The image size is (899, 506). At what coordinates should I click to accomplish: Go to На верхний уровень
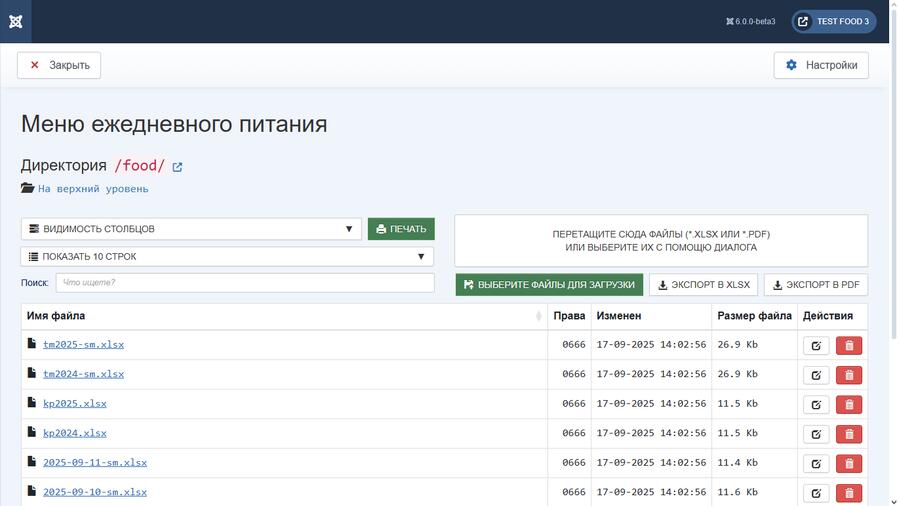pyautogui.click(x=93, y=189)
